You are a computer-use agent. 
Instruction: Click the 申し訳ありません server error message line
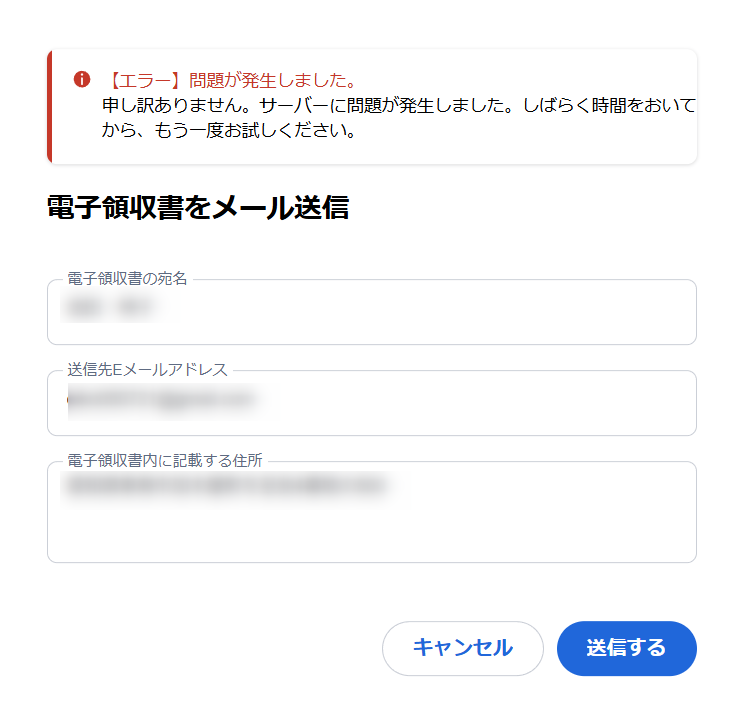[398, 105]
